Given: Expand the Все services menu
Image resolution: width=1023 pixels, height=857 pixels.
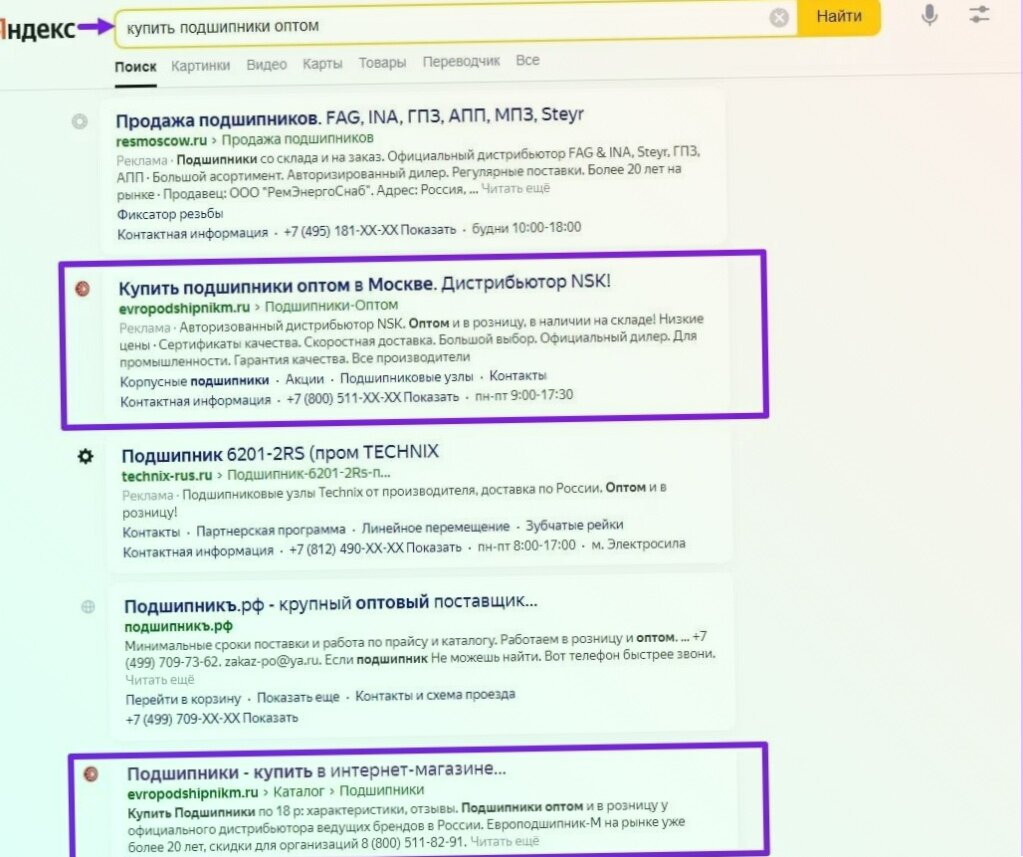Looking at the screenshot, I should pos(527,60).
